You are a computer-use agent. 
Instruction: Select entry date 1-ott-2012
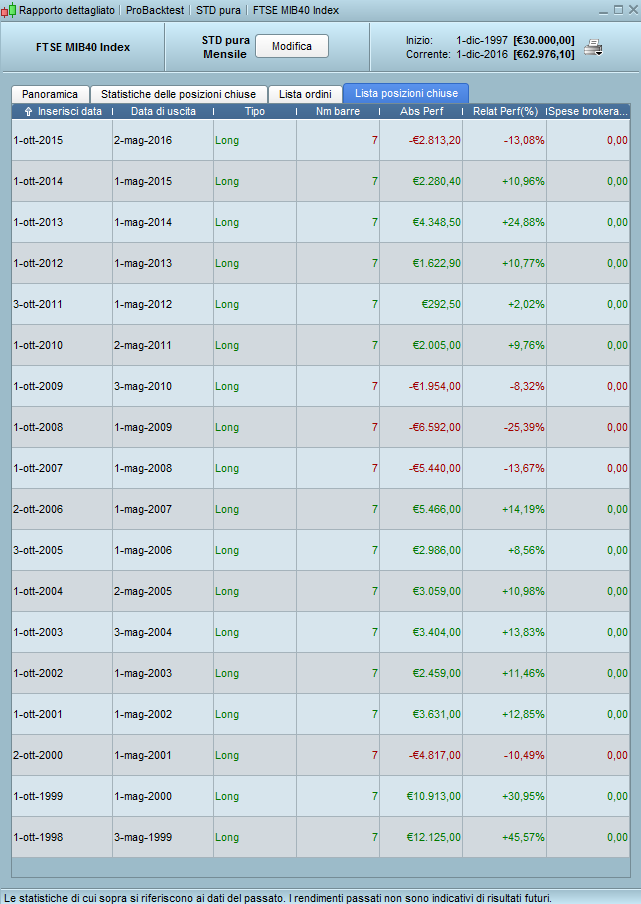click(38, 263)
